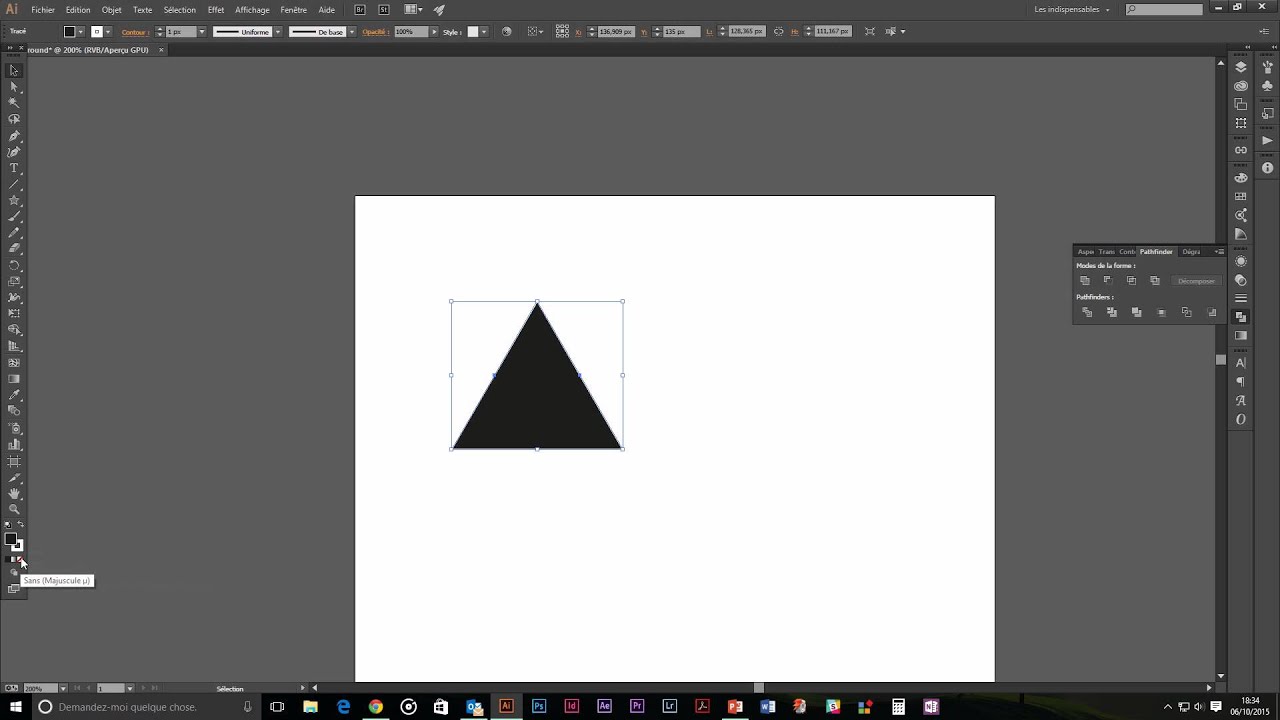1280x720 pixels.
Task: Open the Objet menu
Action: pos(111,9)
